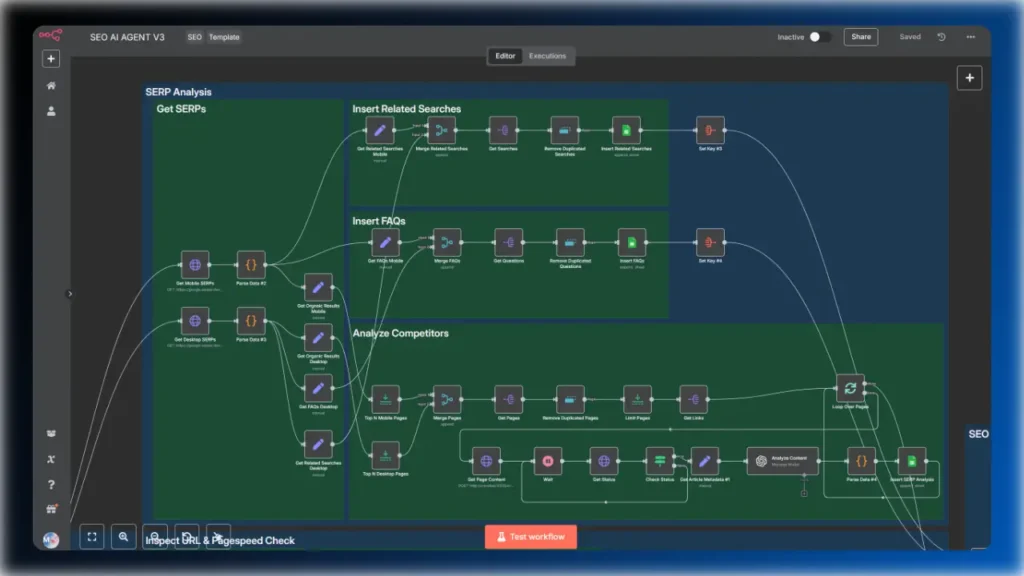Toggle the Inactive workflow switch
This screenshot has height=576, width=1024.
click(820, 37)
